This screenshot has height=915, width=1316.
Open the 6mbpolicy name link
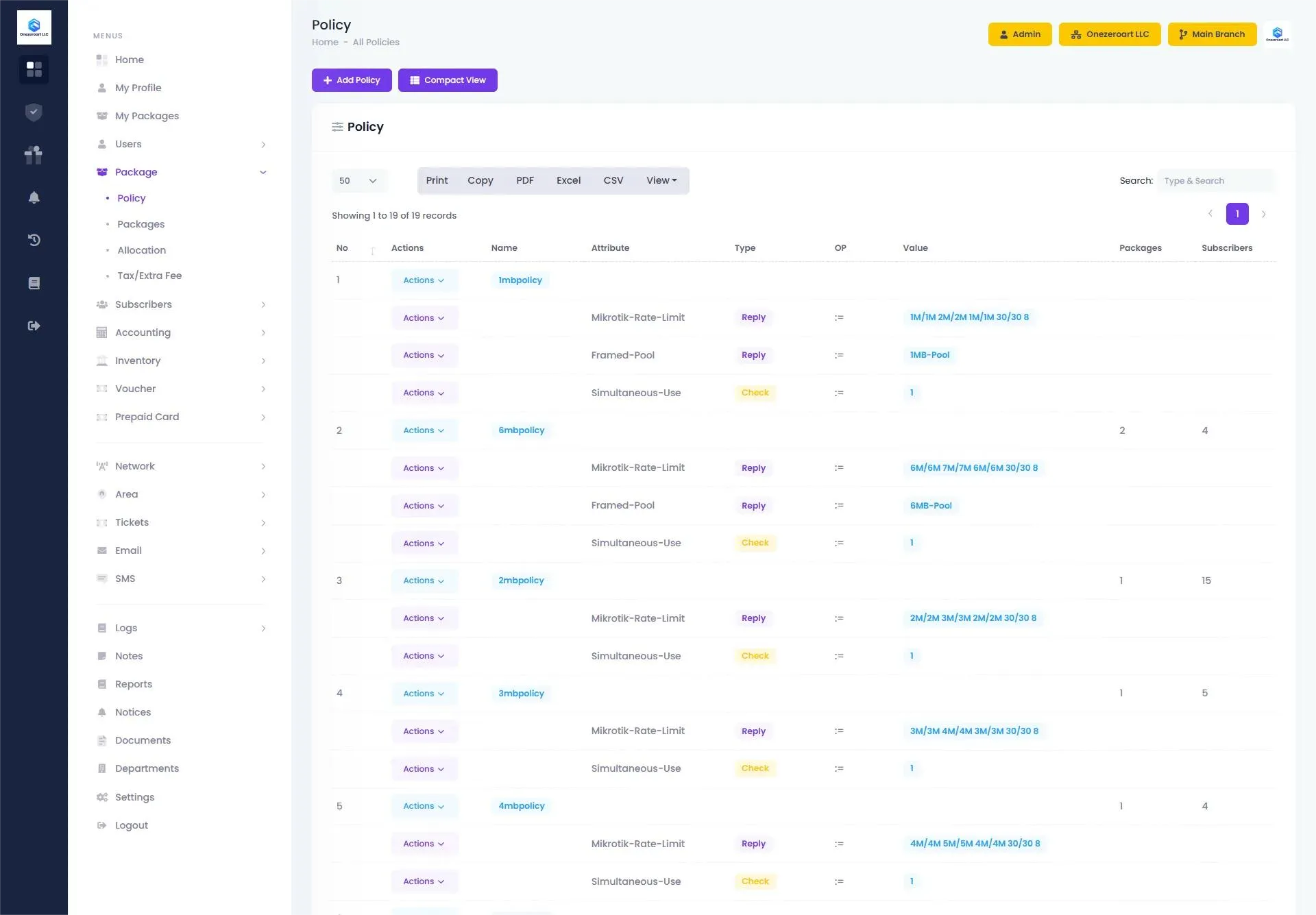[x=521, y=430]
